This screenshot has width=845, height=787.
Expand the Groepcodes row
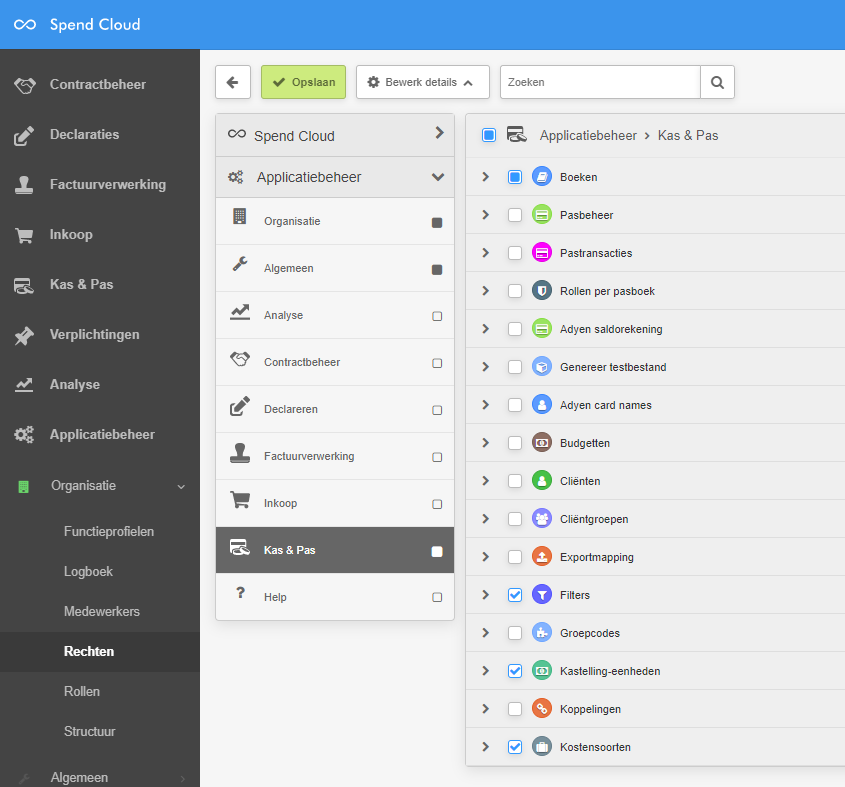[x=486, y=633]
